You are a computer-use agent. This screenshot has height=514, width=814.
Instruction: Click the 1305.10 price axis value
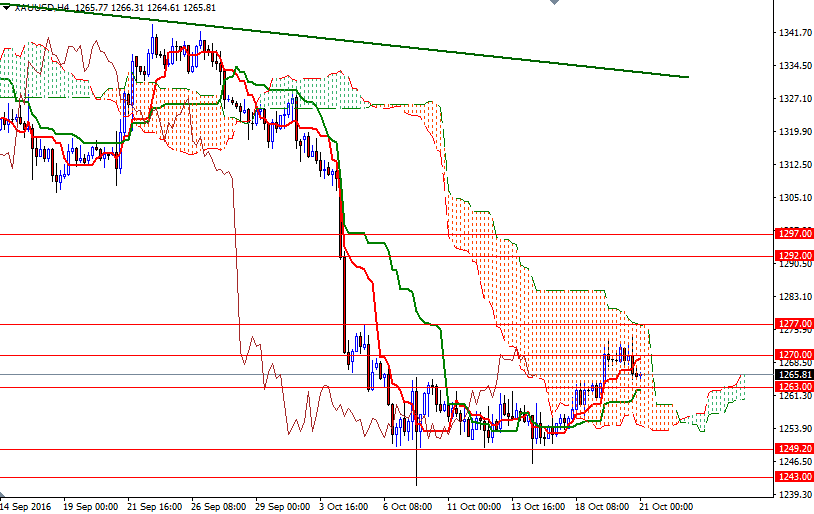click(795, 198)
